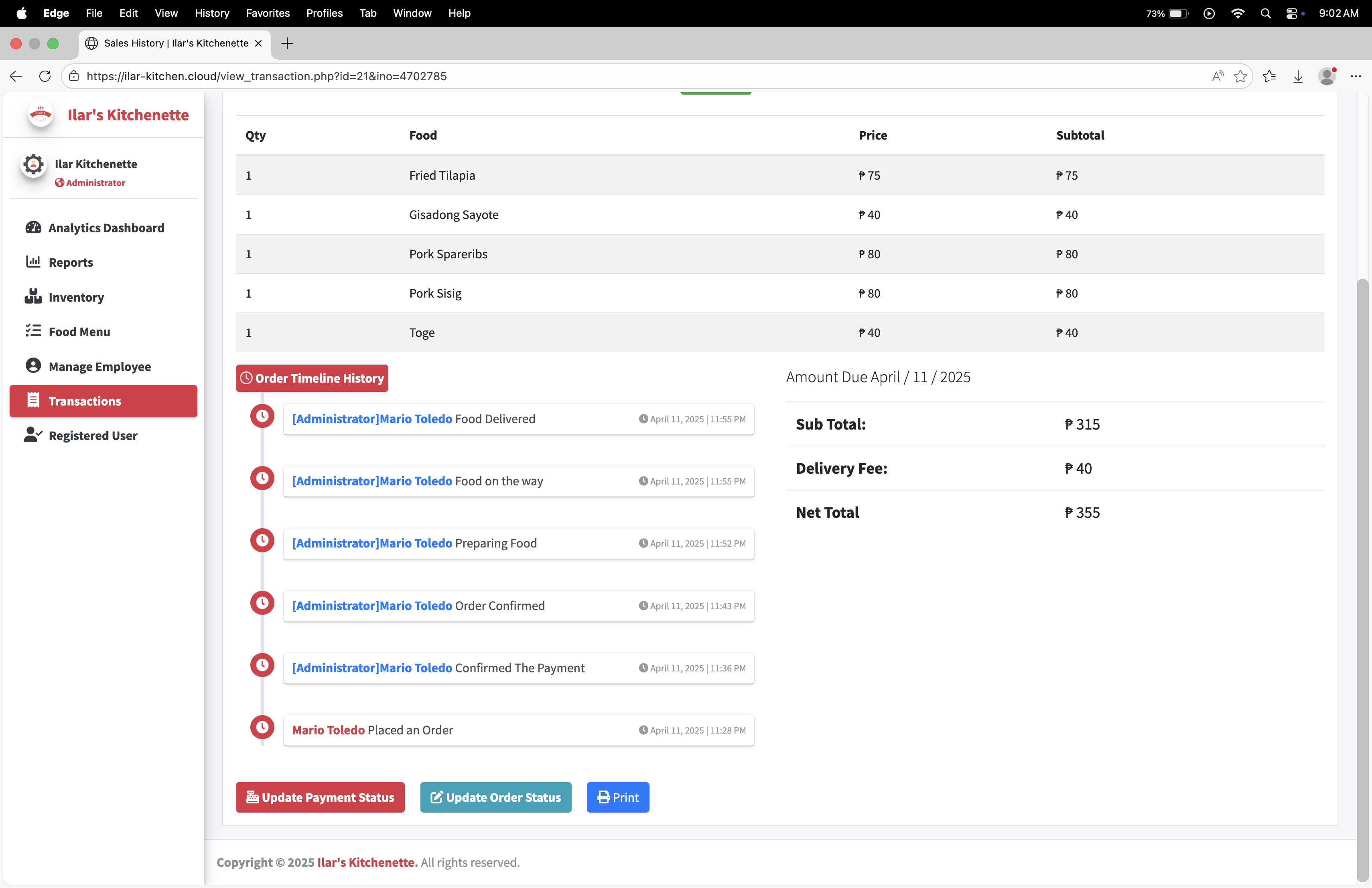The width and height of the screenshot is (1372, 888).
Task: Click the Manage Employee user icon
Action: [33, 365]
